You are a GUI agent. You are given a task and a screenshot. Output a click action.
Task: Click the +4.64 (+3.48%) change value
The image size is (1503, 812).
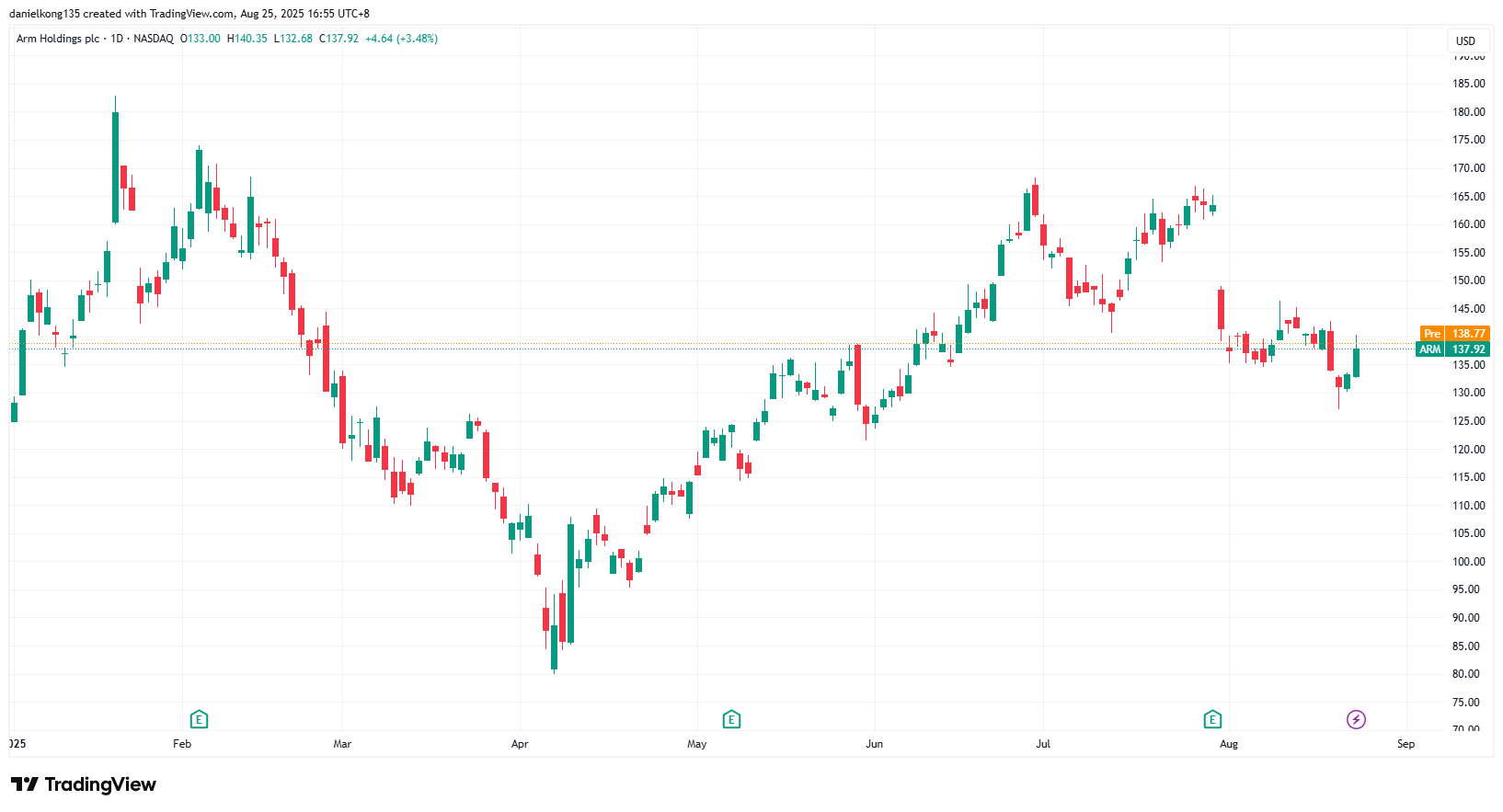click(x=401, y=39)
